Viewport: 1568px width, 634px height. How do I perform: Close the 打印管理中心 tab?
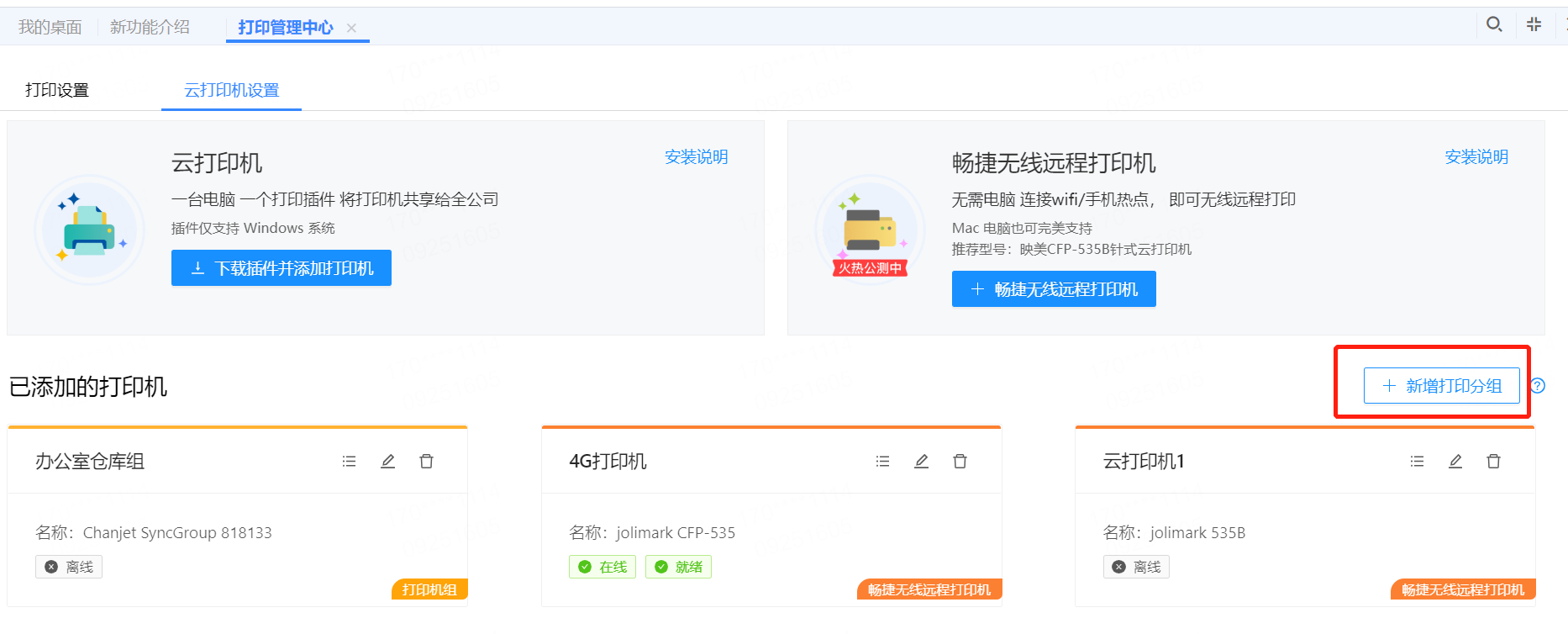(x=352, y=28)
